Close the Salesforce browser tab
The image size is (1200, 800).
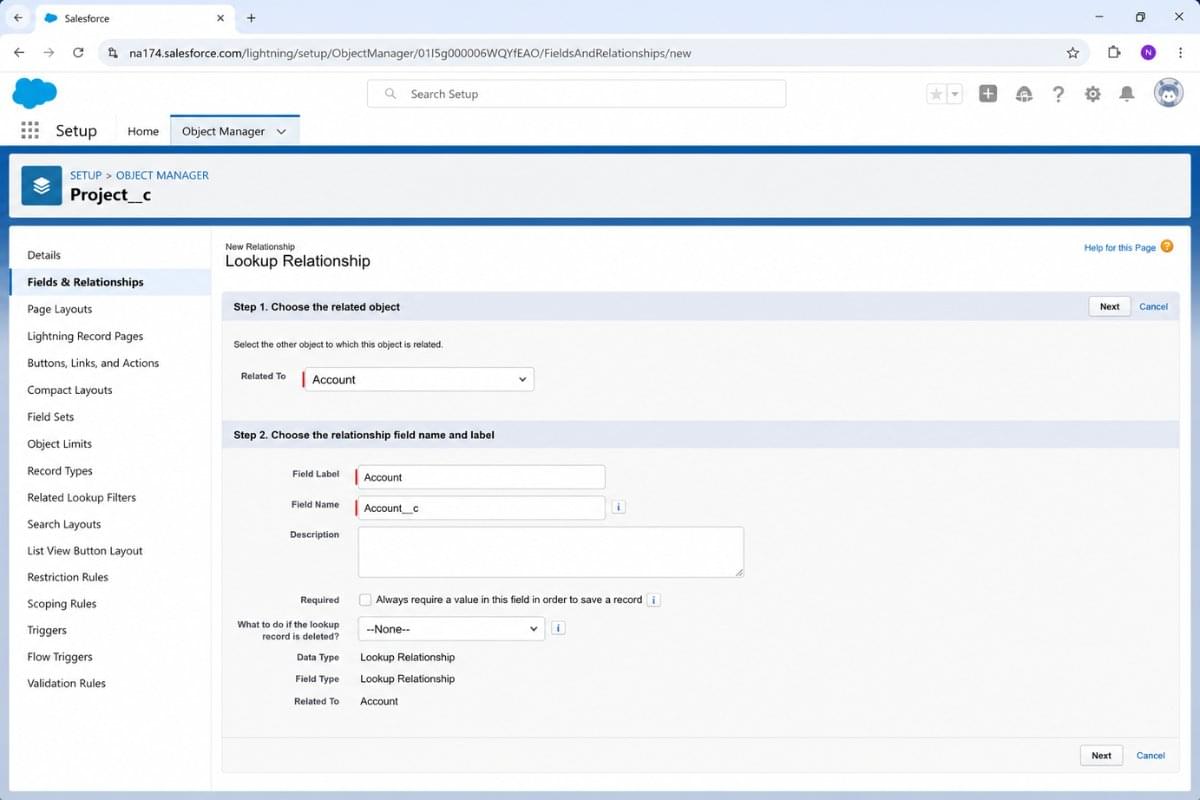[221, 18]
